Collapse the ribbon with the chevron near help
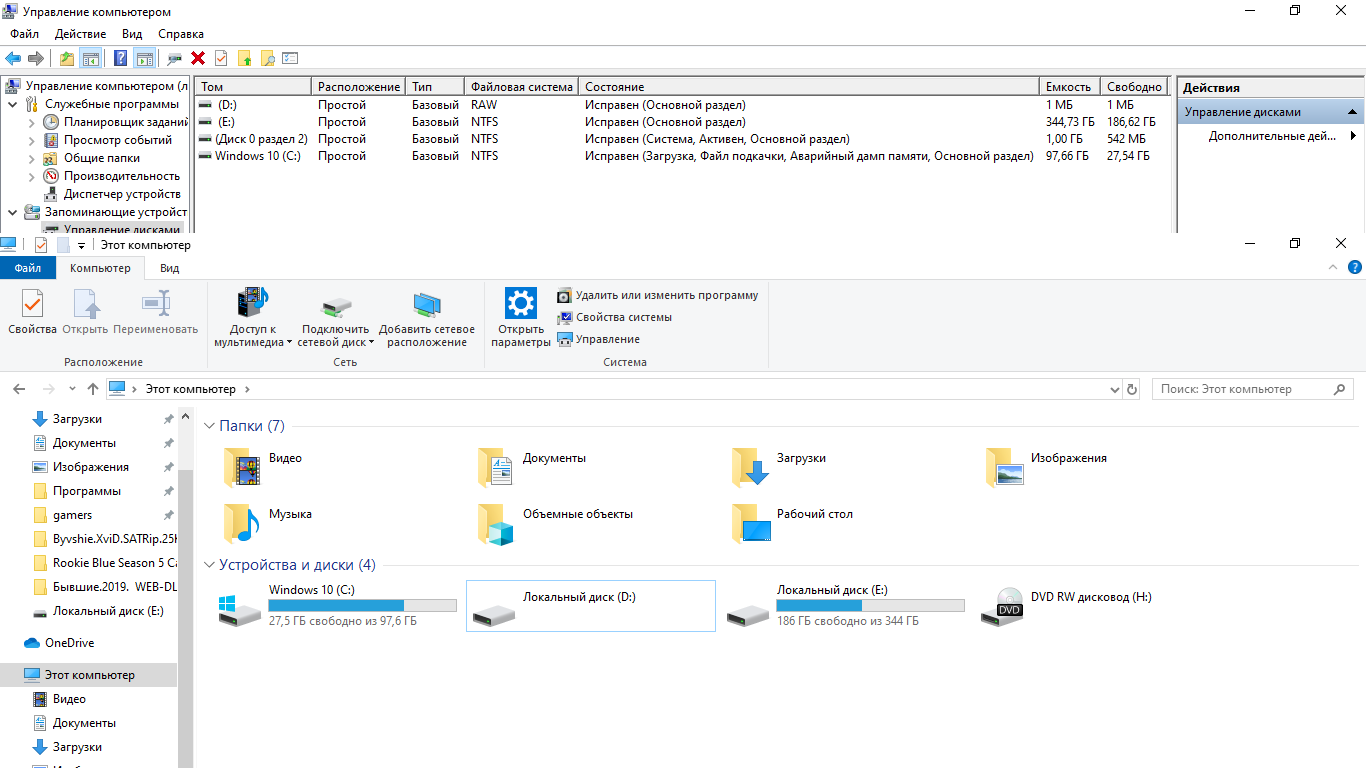Viewport: 1366px width, 768px height. [x=1333, y=267]
